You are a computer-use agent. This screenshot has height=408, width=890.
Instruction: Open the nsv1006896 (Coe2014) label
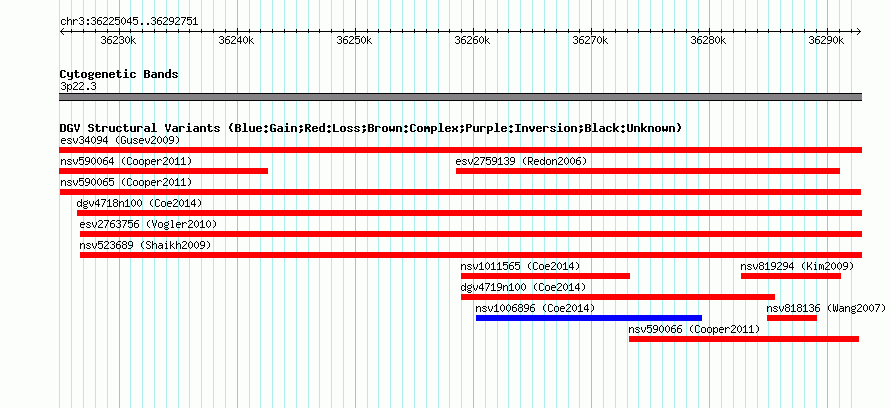click(x=535, y=308)
